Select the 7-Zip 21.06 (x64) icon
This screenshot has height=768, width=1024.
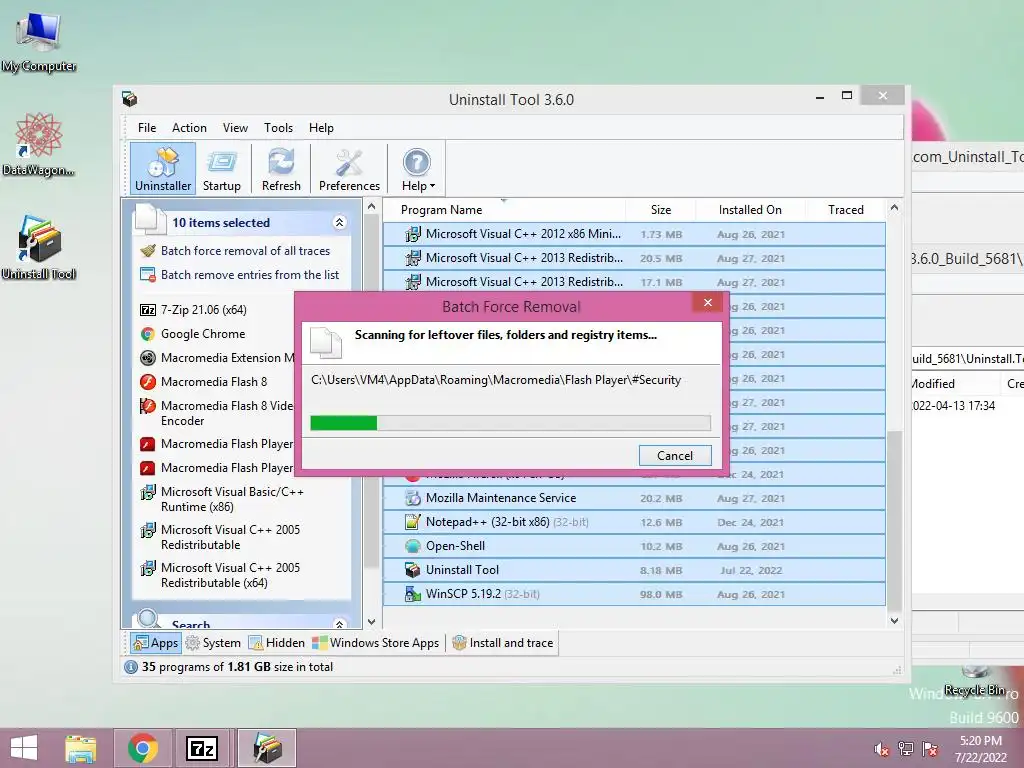(148, 310)
